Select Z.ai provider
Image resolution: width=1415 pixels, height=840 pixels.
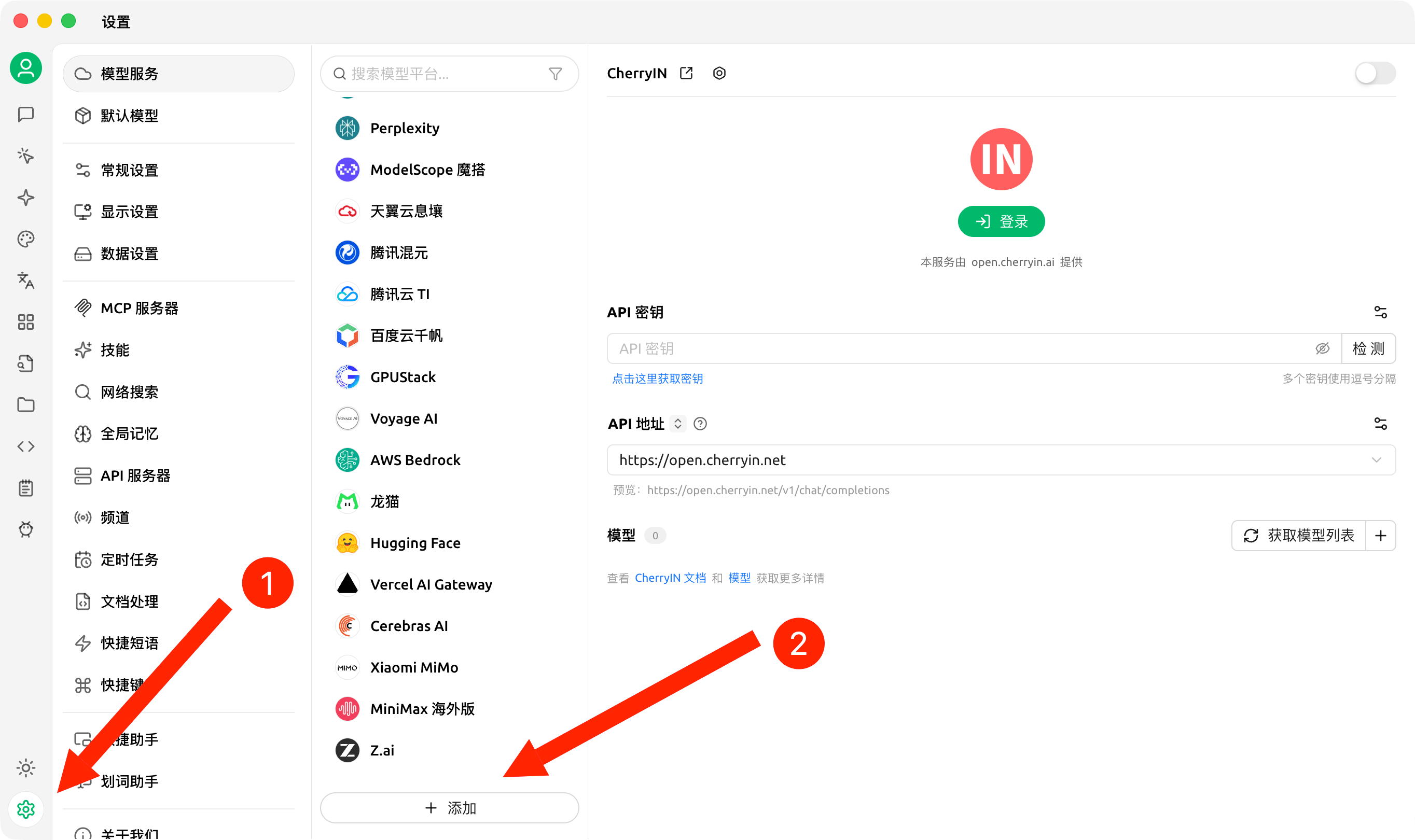(x=450, y=751)
